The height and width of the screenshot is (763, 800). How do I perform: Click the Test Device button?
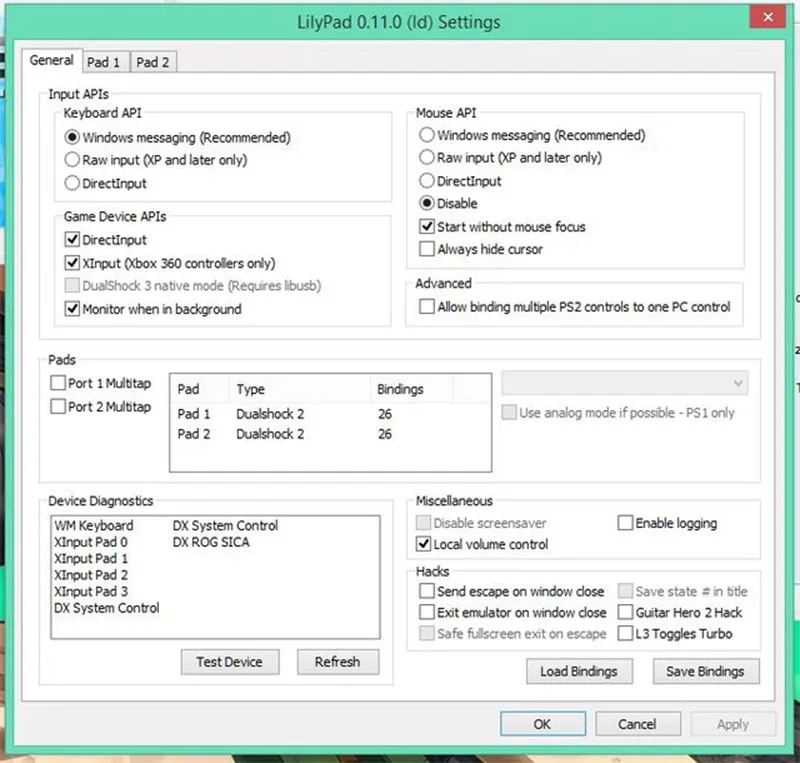pos(230,662)
